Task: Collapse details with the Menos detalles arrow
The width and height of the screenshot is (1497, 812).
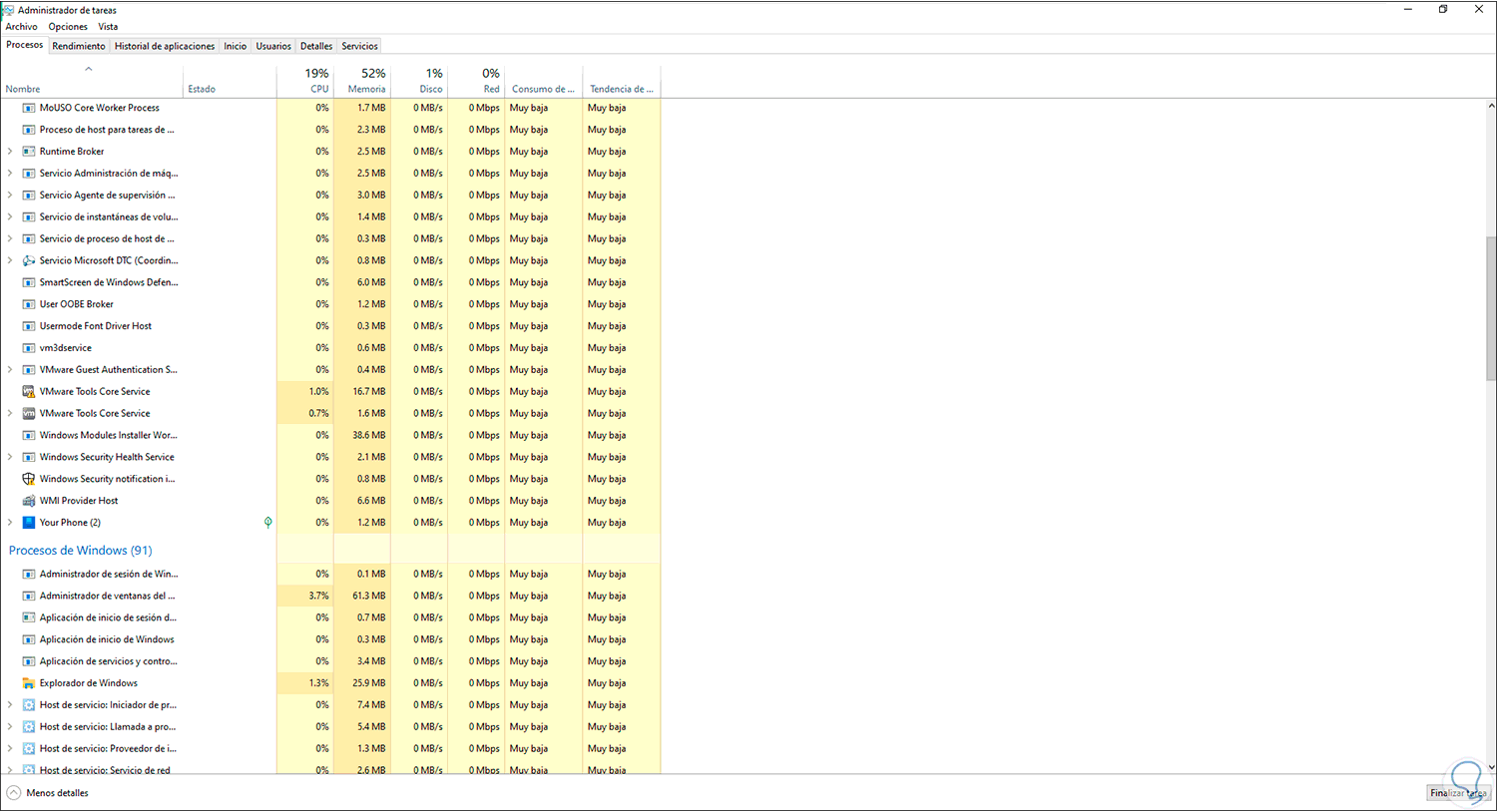Action: click(14, 793)
